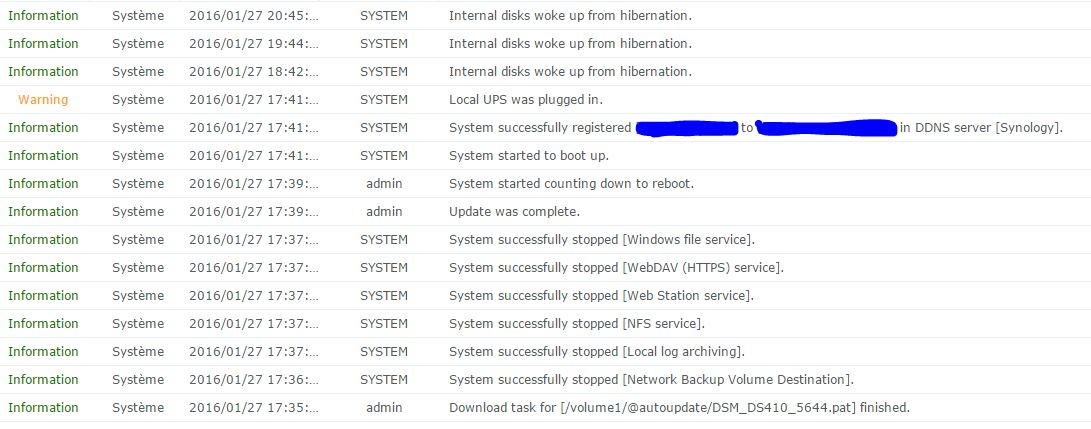Image resolution: width=1091 pixels, height=429 pixels.
Task: Select the 18:42 internal disks woke up entry
Action: (x=569, y=72)
